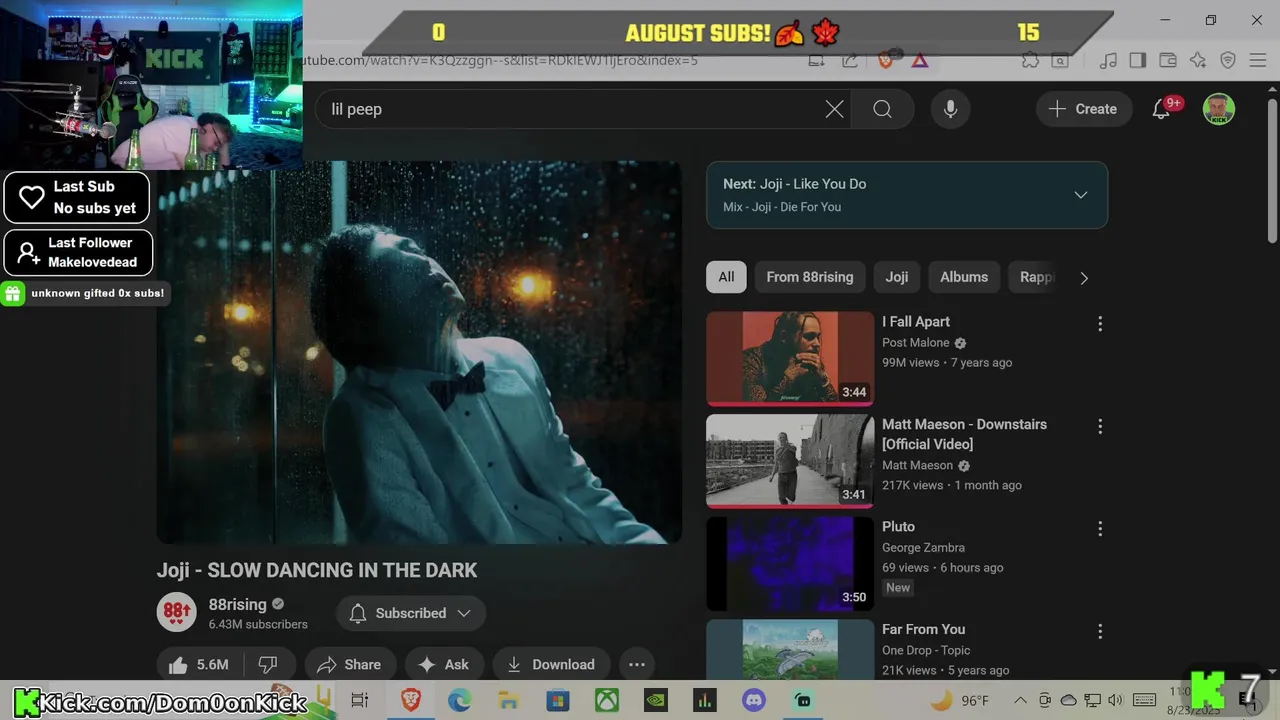Click the magnifier search button
The height and width of the screenshot is (720, 1280).
882,109
